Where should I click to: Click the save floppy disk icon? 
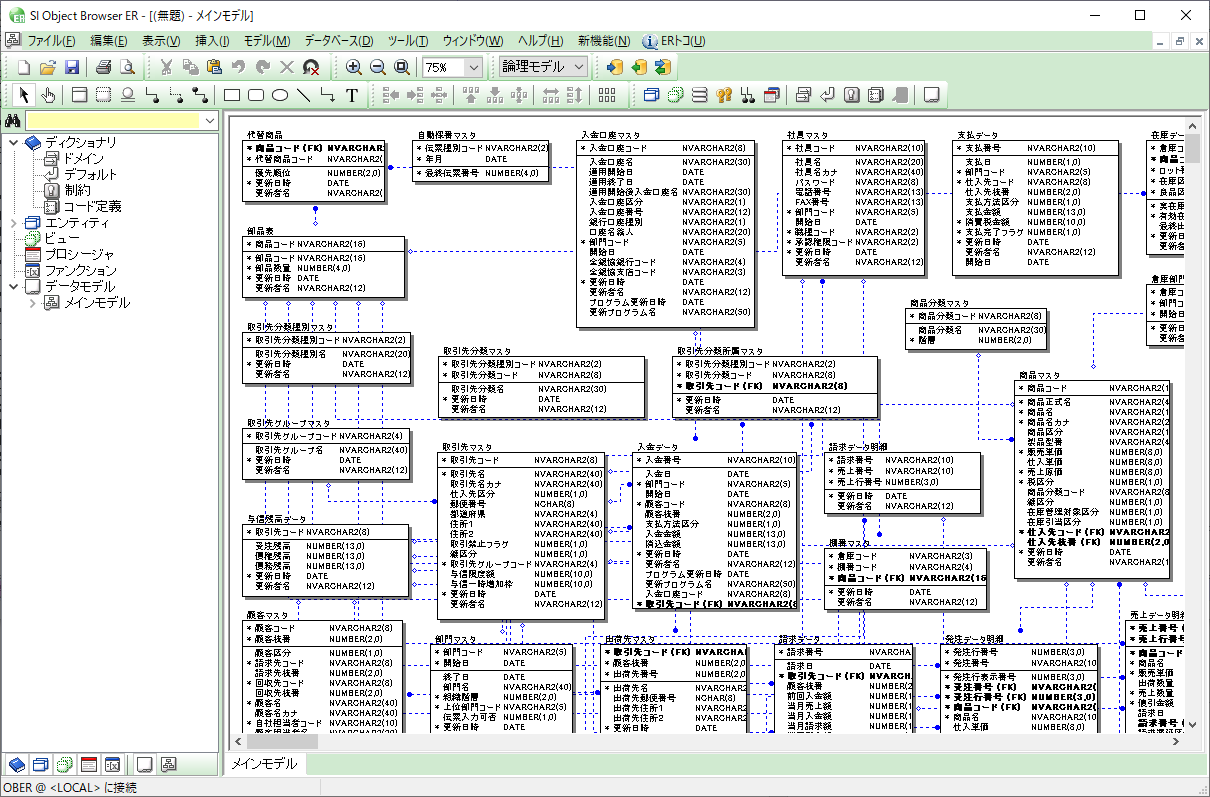72,67
